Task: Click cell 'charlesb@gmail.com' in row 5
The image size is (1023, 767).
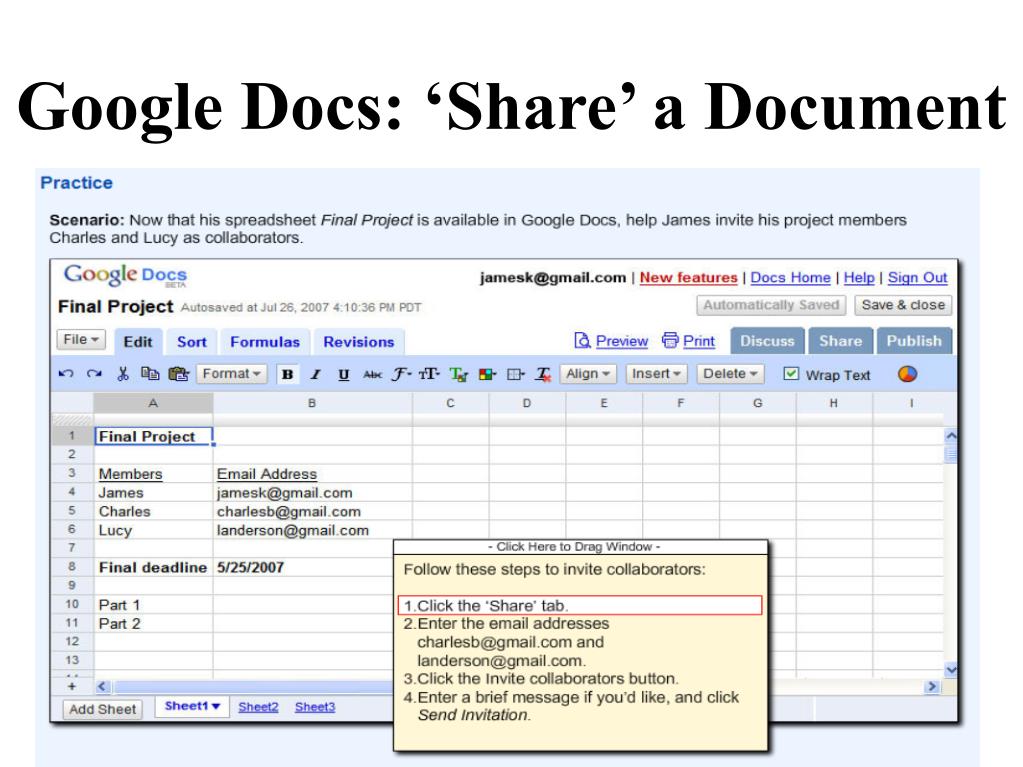Action: coord(313,512)
